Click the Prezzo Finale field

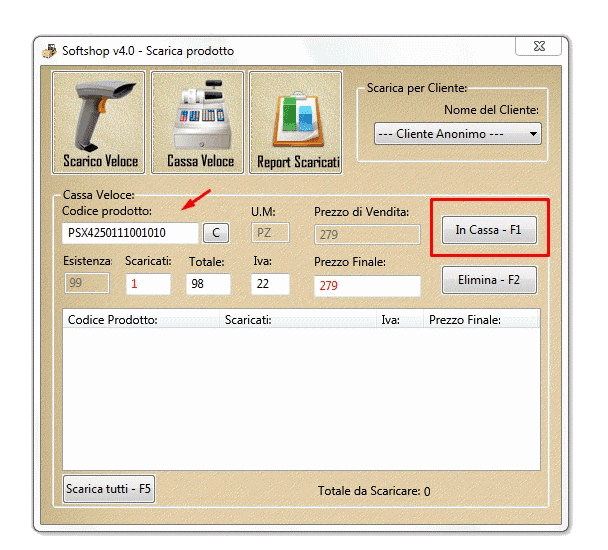click(x=367, y=286)
